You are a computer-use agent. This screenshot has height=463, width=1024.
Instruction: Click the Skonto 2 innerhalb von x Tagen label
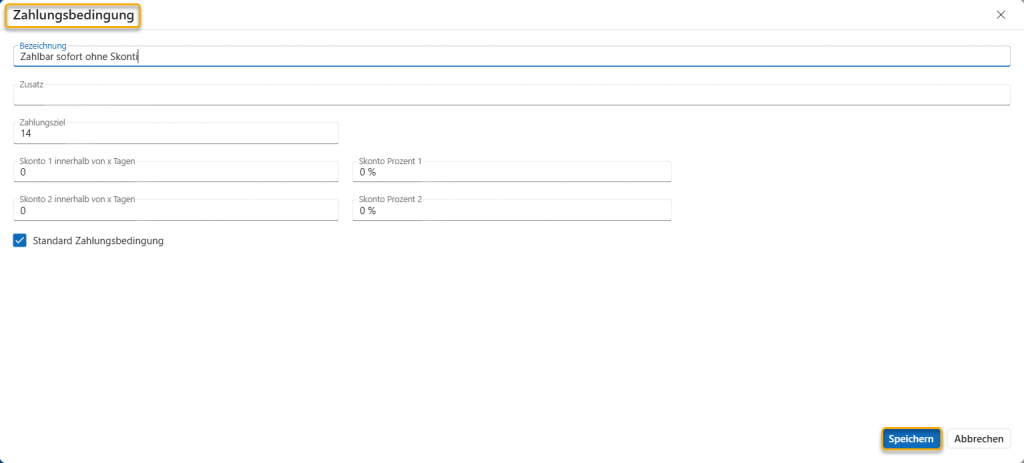click(77, 199)
